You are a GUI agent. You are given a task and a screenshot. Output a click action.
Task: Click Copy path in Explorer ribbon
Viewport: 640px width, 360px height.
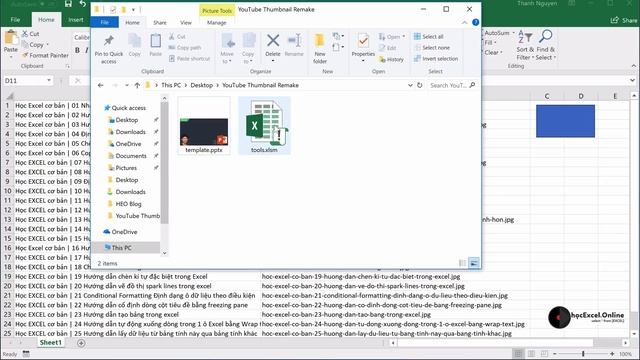pos(185,47)
